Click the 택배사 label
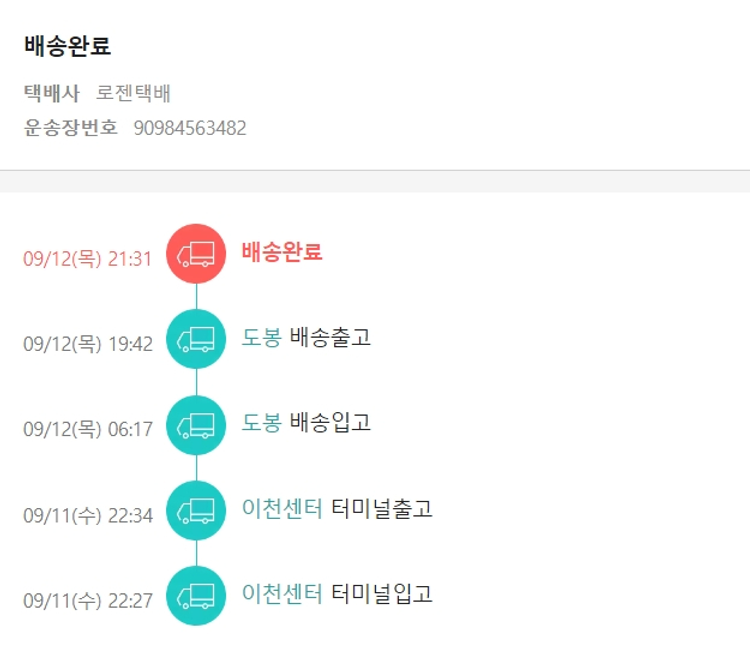The height and width of the screenshot is (653, 750). click(x=52, y=94)
